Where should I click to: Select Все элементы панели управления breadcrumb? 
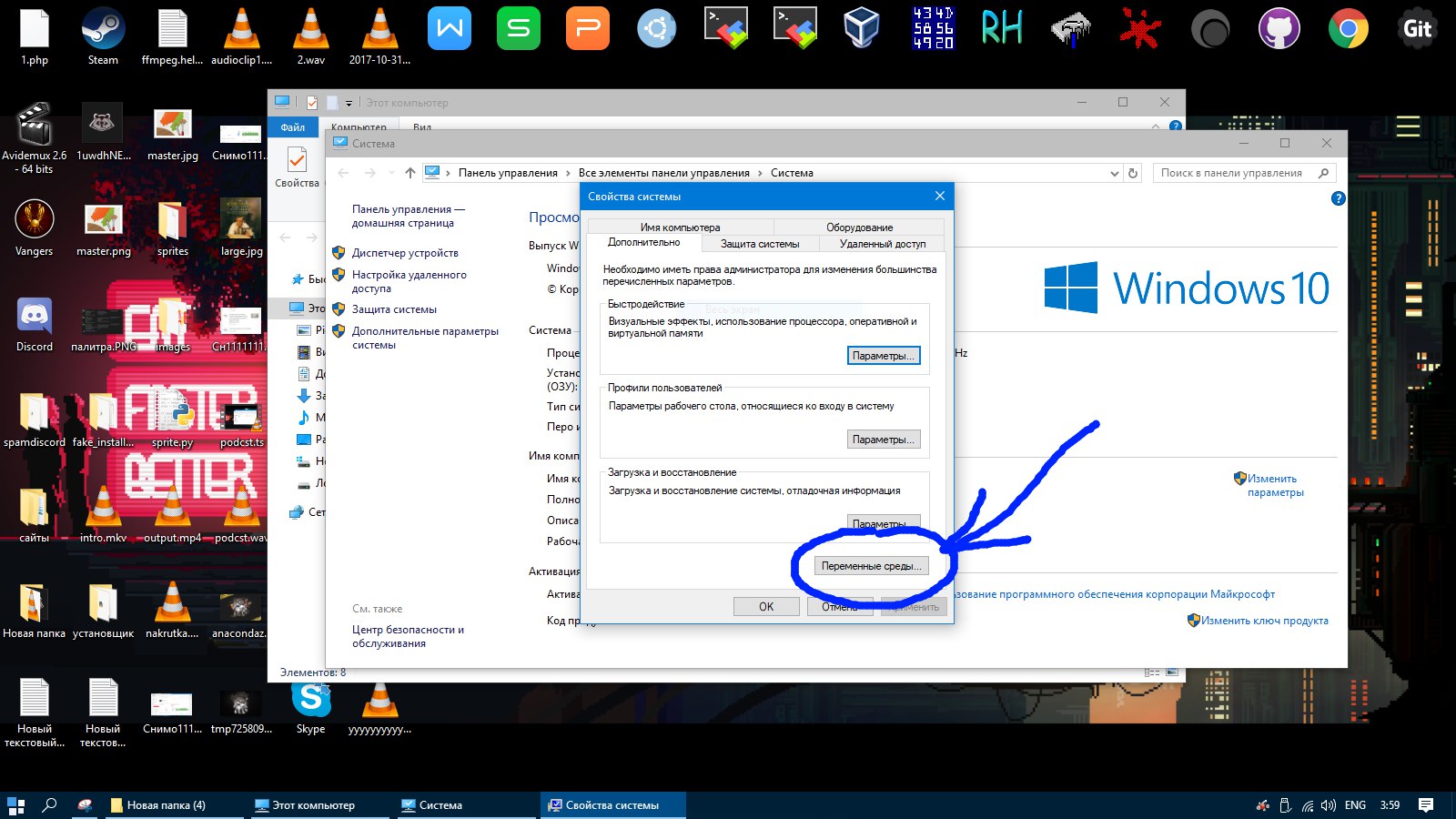click(x=663, y=173)
